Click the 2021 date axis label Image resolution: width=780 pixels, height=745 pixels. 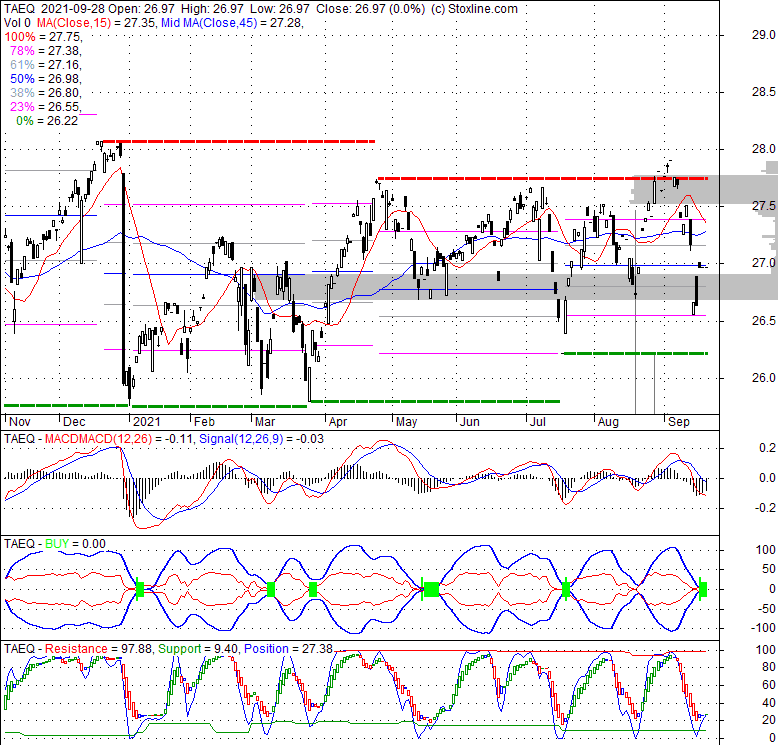pyautogui.click(x=147, y=422)
